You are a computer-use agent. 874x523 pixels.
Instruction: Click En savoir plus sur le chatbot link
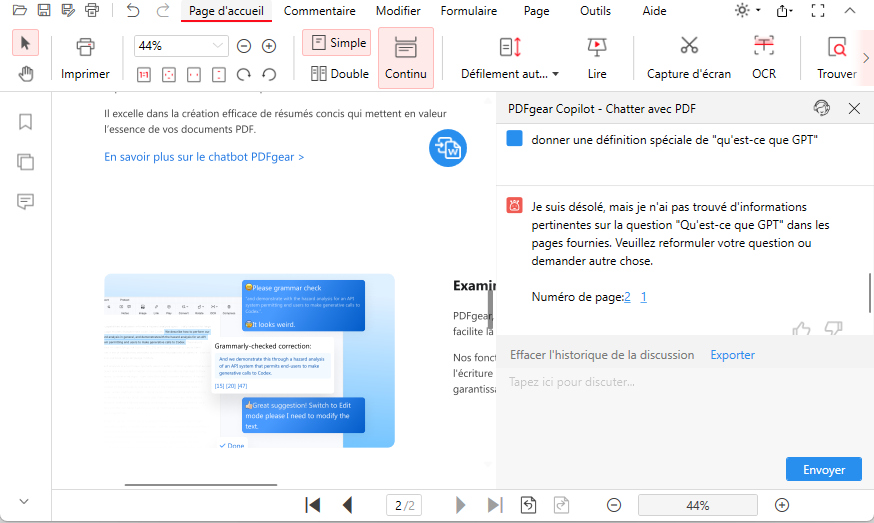(x=204, y=157)
